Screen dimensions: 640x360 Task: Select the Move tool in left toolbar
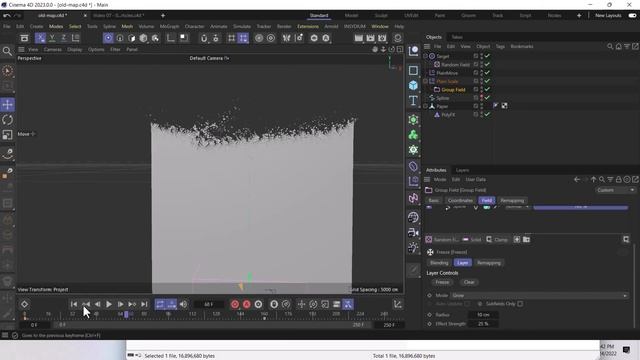point(7,104)
